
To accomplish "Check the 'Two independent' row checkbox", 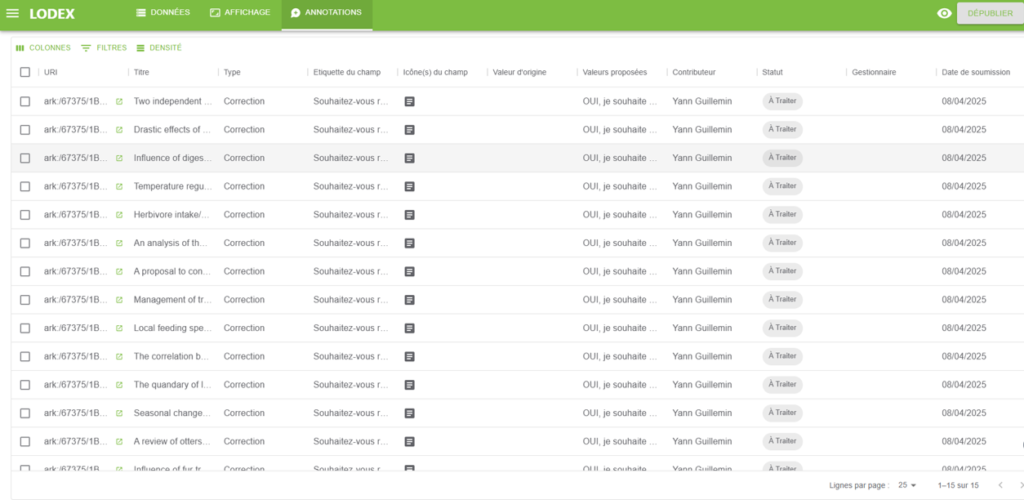I will 25,102.
